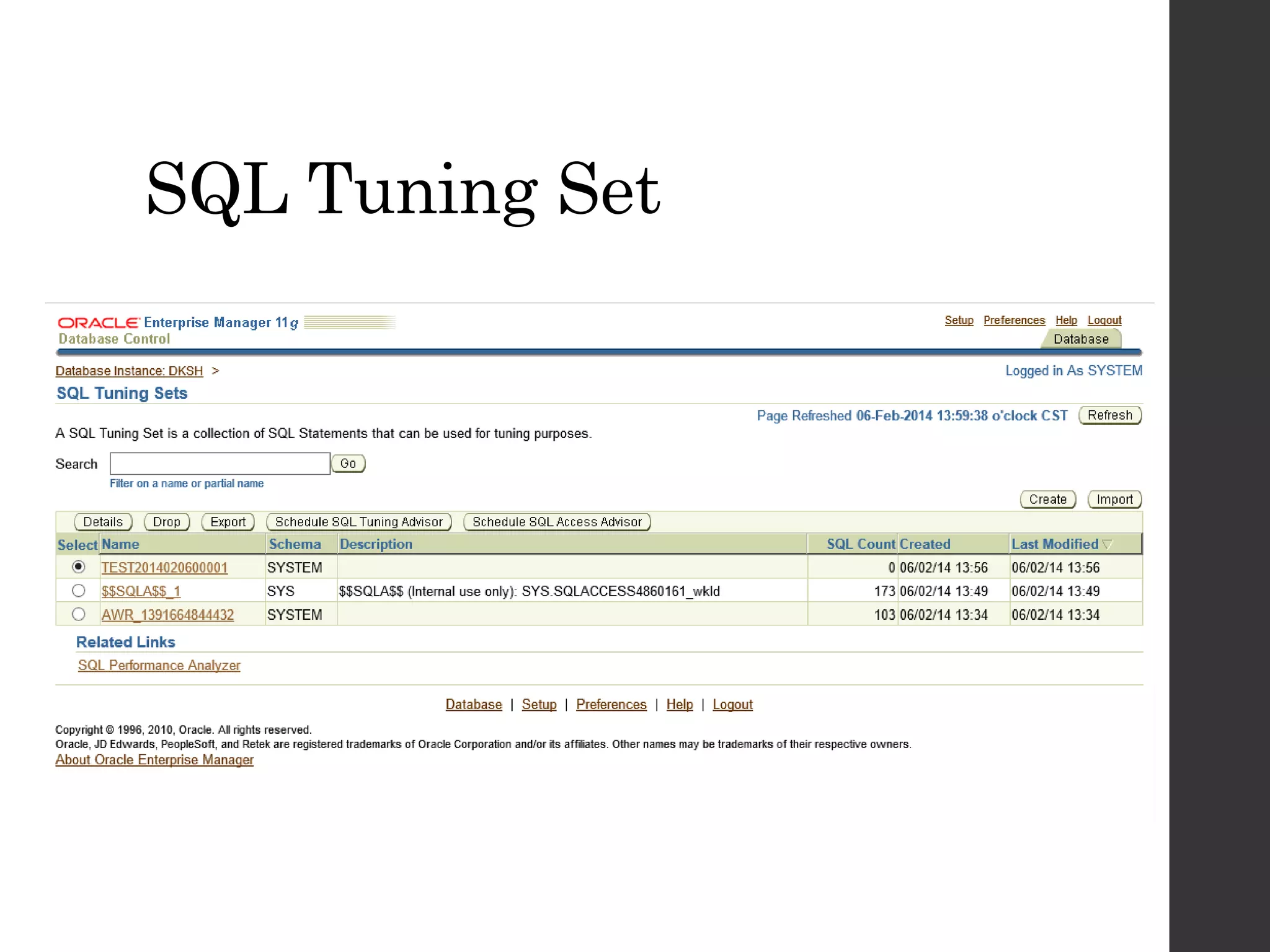Click the Import button
The image size is (1270, 952).
coord(1114,500)
